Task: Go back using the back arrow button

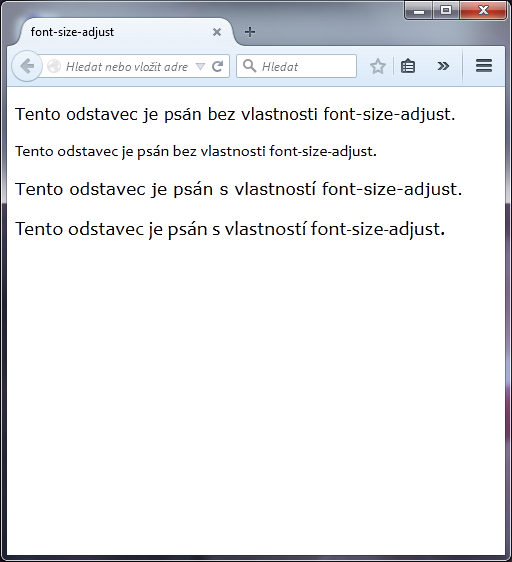Action: 27,66
